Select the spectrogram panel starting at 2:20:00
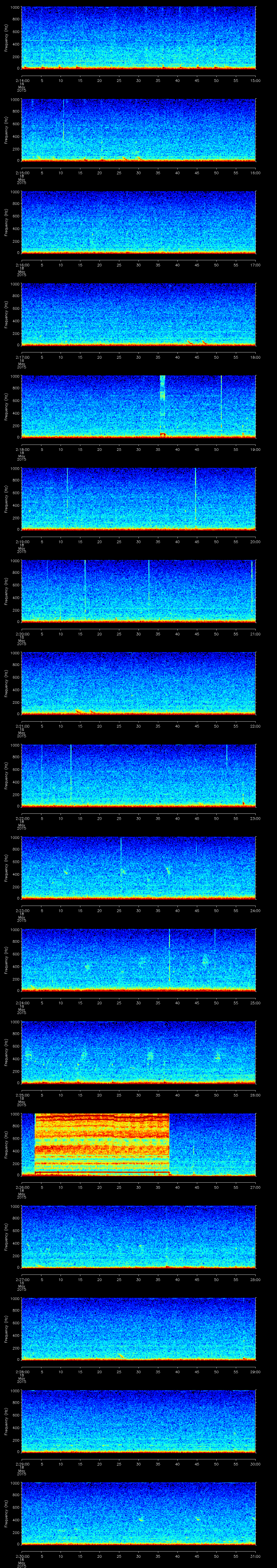277x1568 pixels. pyautogui.click(x=139, y=591)
